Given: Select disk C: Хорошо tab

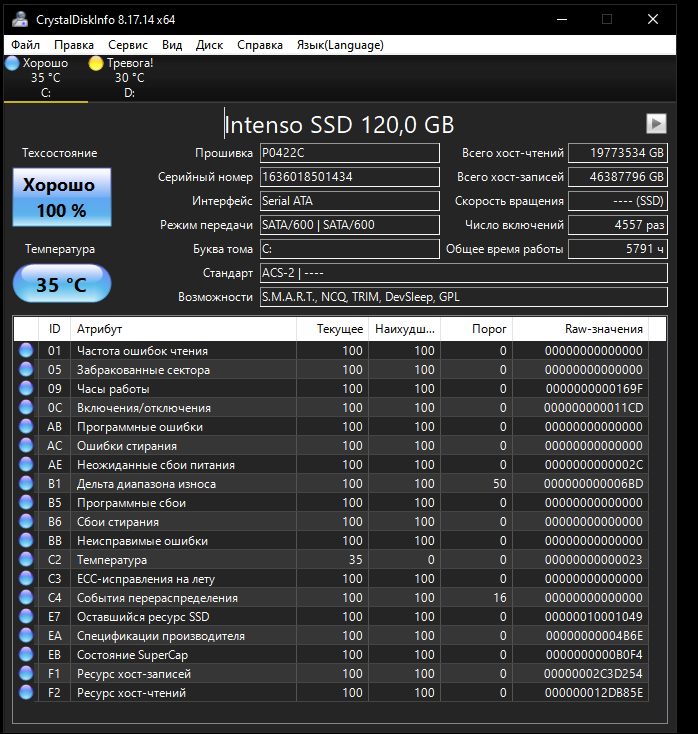Looking at the screenshot, I should 45,78.
